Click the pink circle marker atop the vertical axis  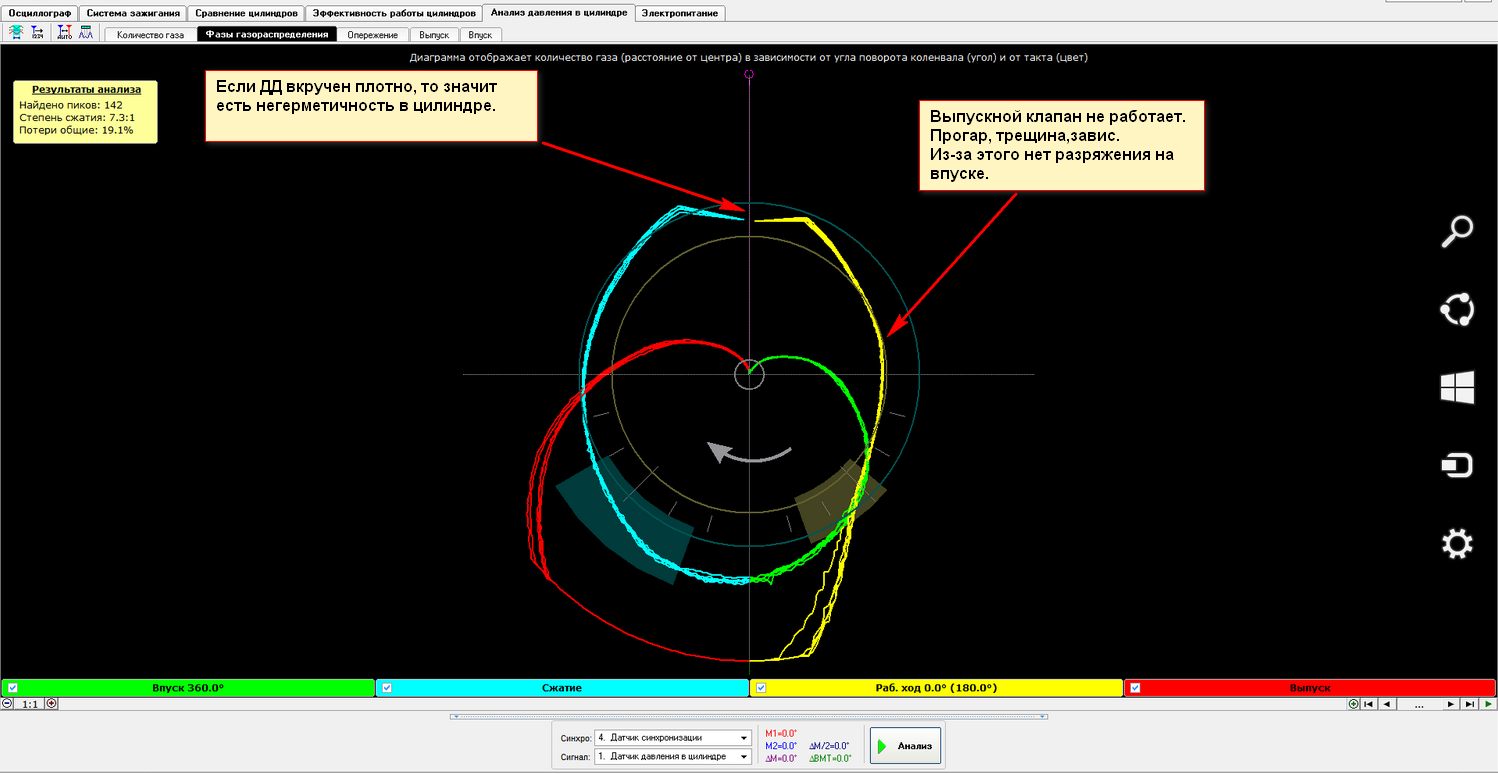749,74
